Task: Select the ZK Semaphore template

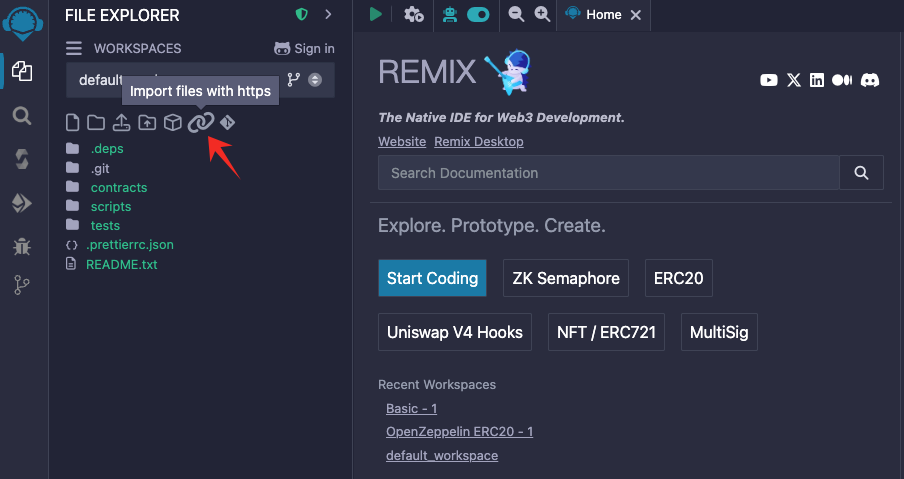Action: click(x=566, y=278)
